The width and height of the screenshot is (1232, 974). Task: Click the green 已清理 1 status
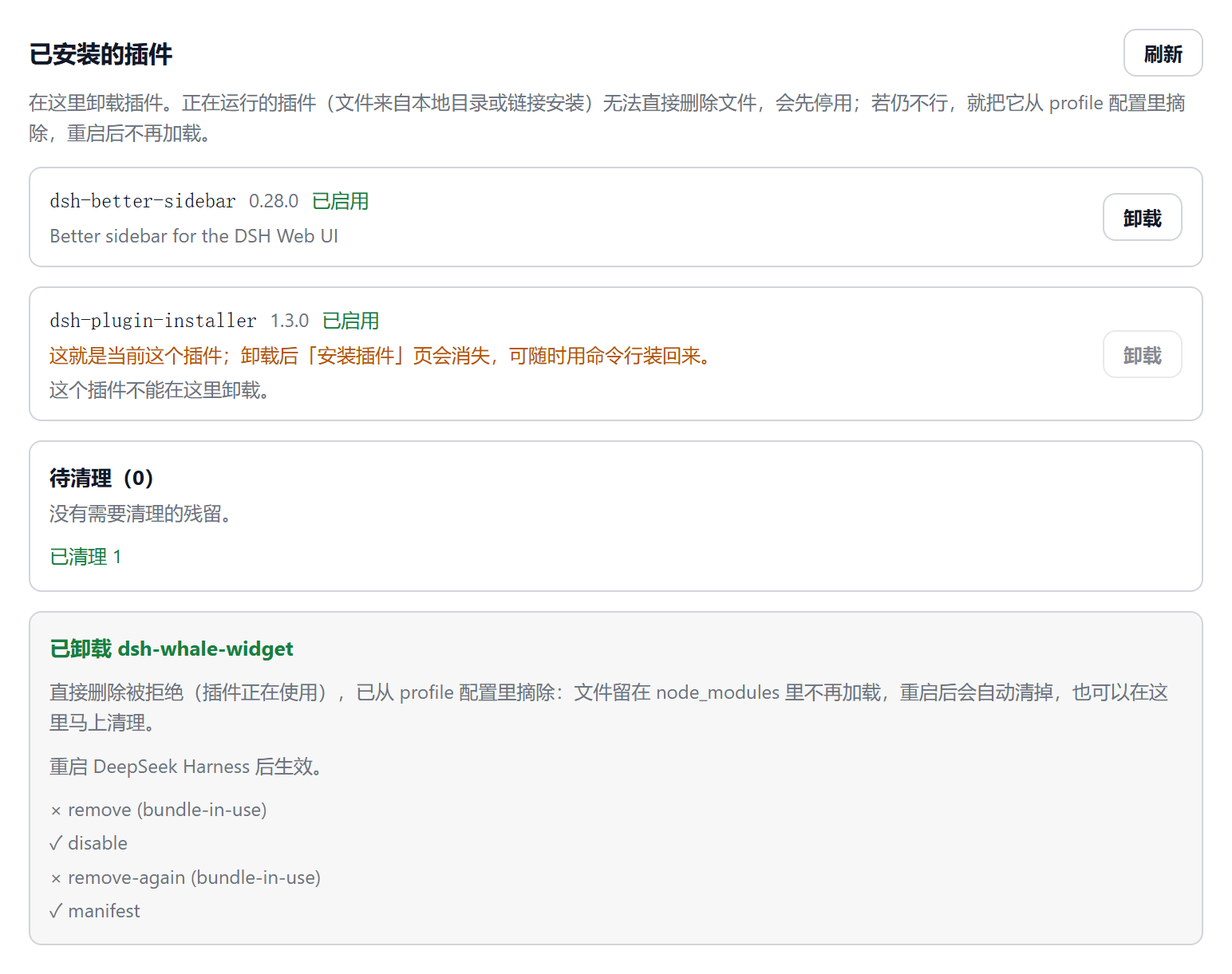(x=85, y=557)
